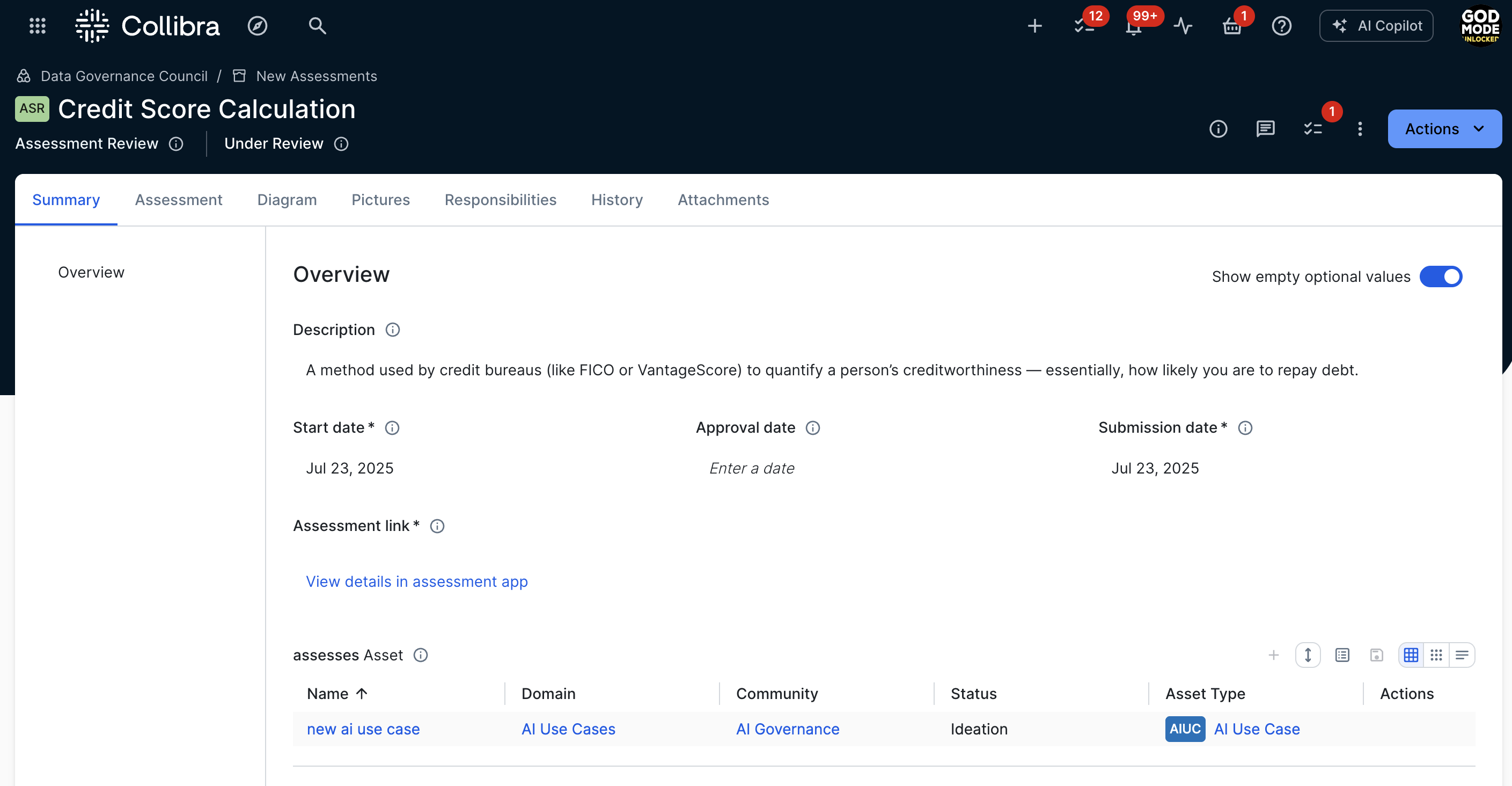Screen dimensions: 1512x786
Task: Toggle Show empty optional values switch
Action: [1441, 276]
